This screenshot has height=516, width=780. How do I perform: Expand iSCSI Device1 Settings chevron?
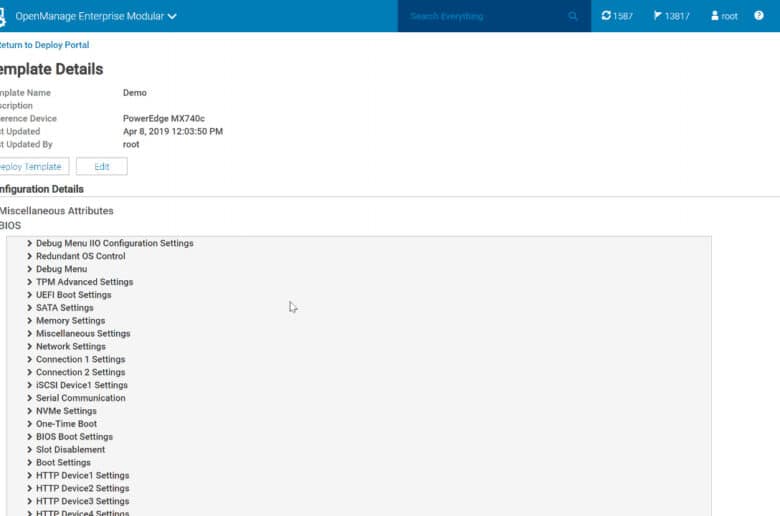coord(29,385)
